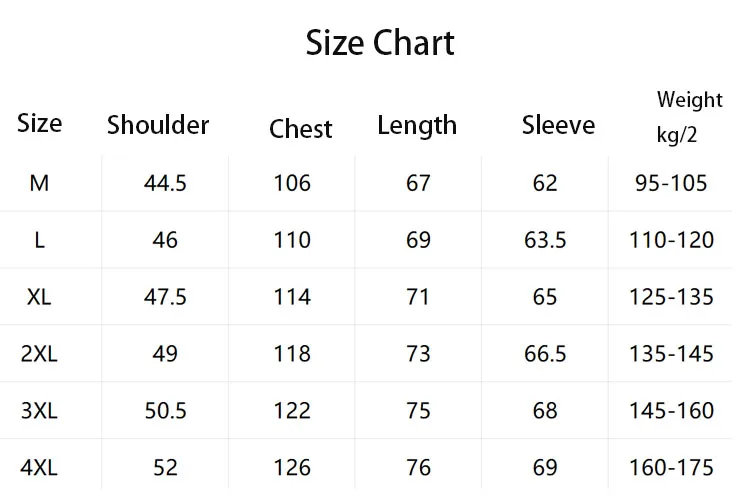
Task: Click the Sleeve column header
Action: pos(558,125)
